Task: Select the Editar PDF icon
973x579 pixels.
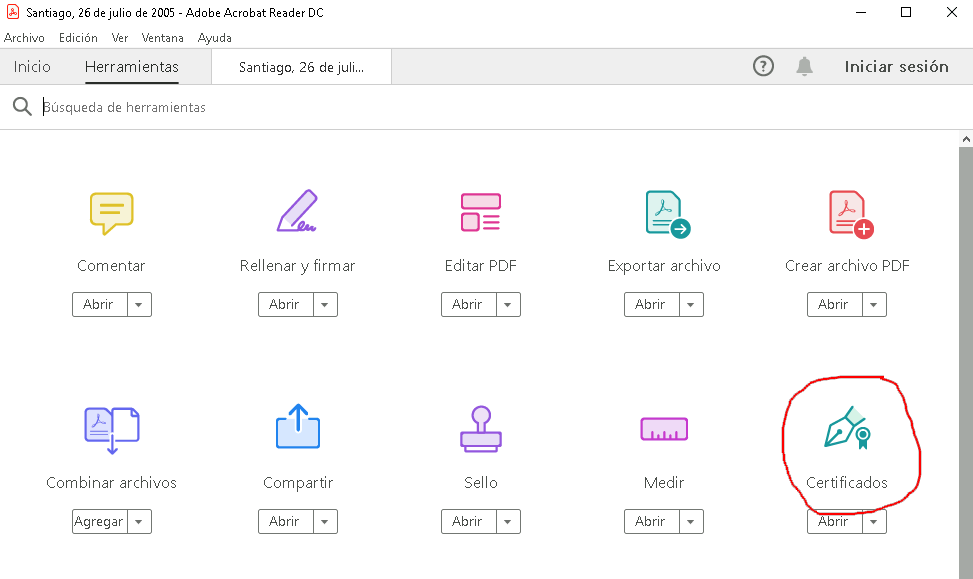Action: 480,212
